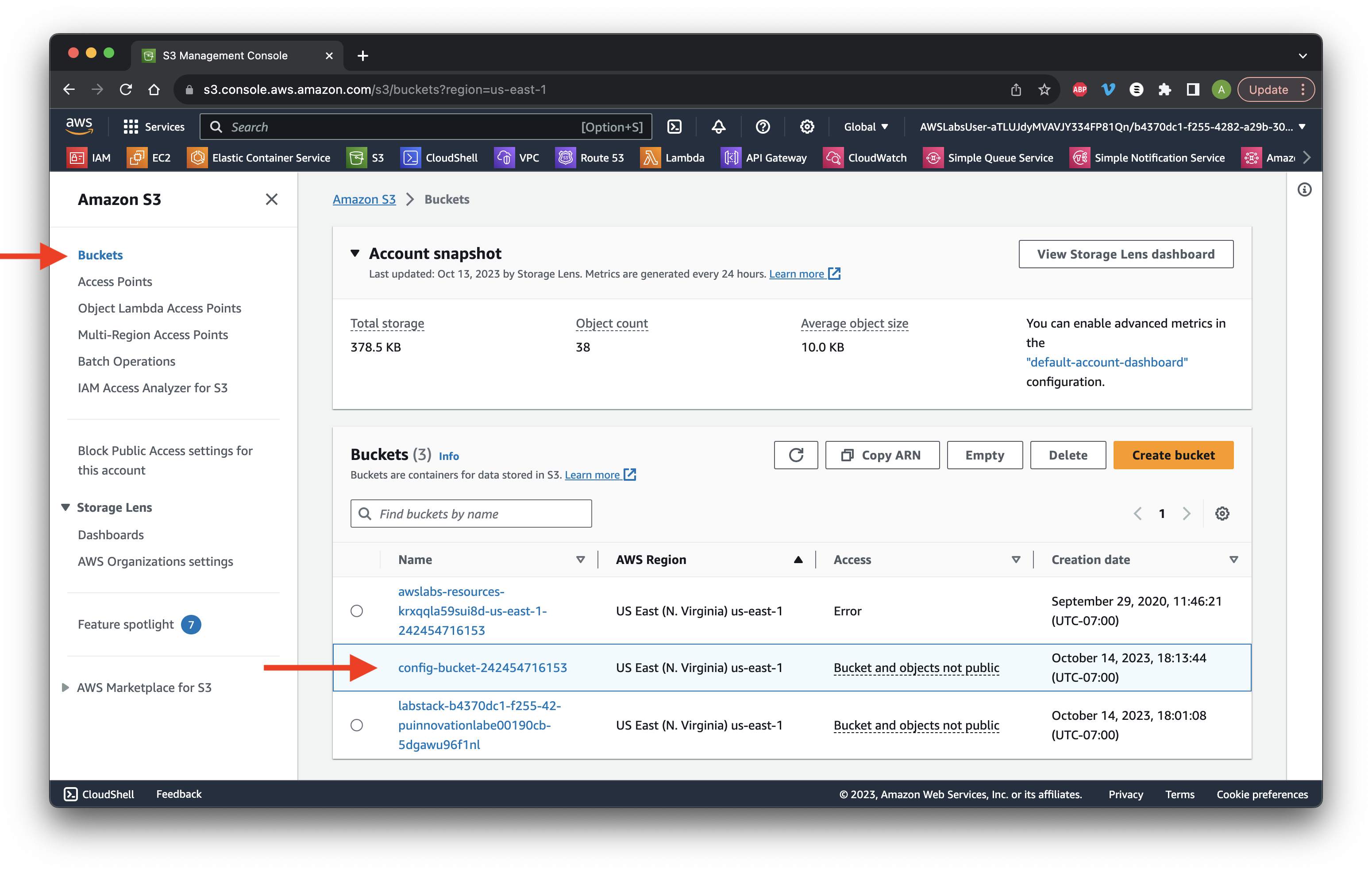Open the Simple Notification Service shortcut
This screenshot has width=1372, height=873.
point(1148,158)
